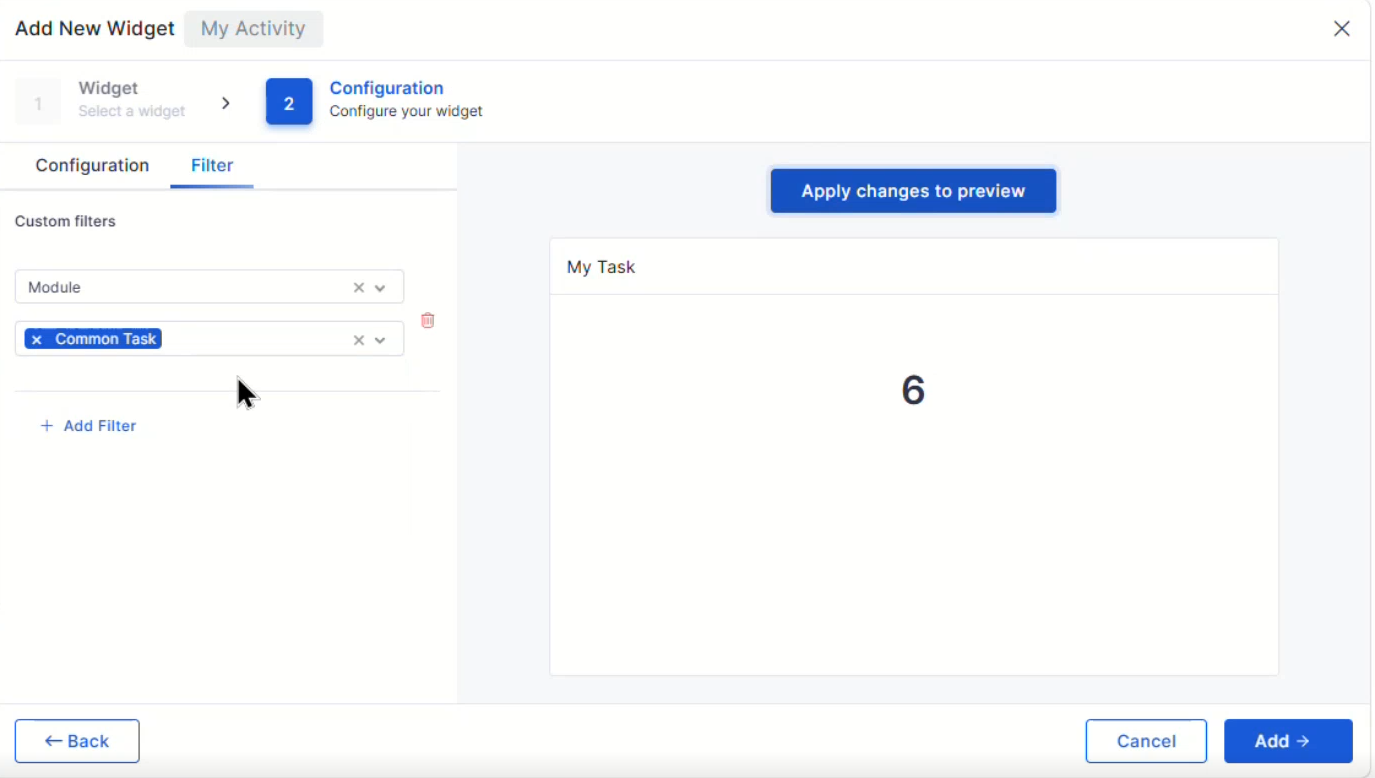Screen dimensions: 1375x778
Task: Remove the Common Task tag chip
Action: pos(36,340)
